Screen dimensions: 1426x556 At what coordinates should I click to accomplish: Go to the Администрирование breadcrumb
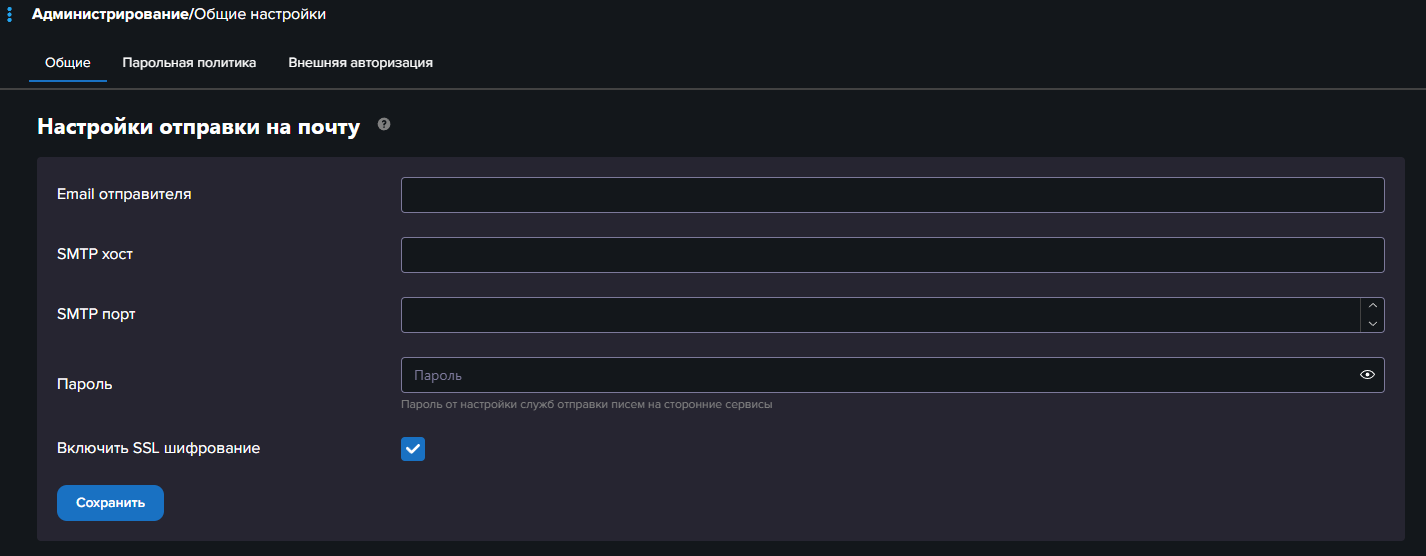(x=110, y=14)
